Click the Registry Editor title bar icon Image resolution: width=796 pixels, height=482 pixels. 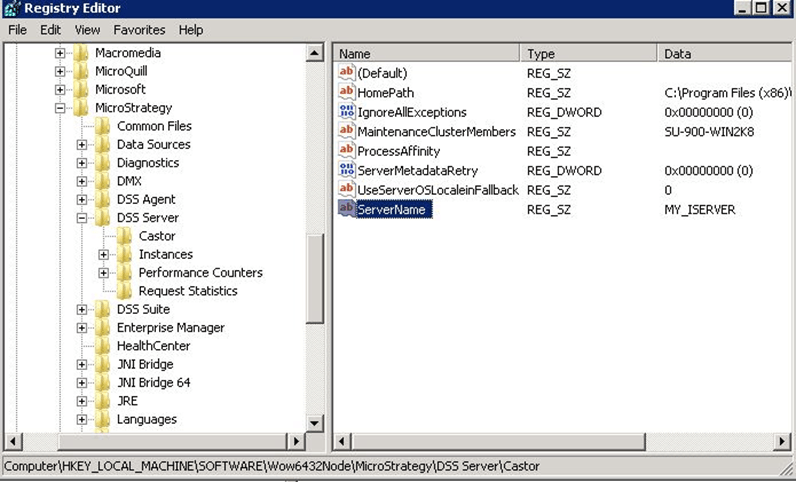click(10, 9)
